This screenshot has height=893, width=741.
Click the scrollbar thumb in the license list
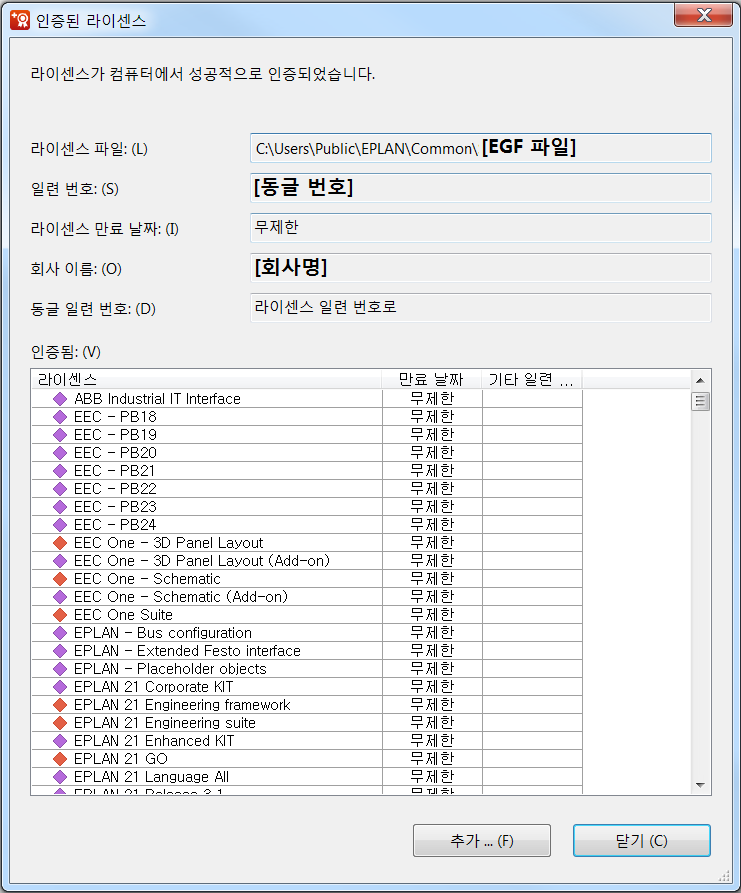click(x=701, y=402)
